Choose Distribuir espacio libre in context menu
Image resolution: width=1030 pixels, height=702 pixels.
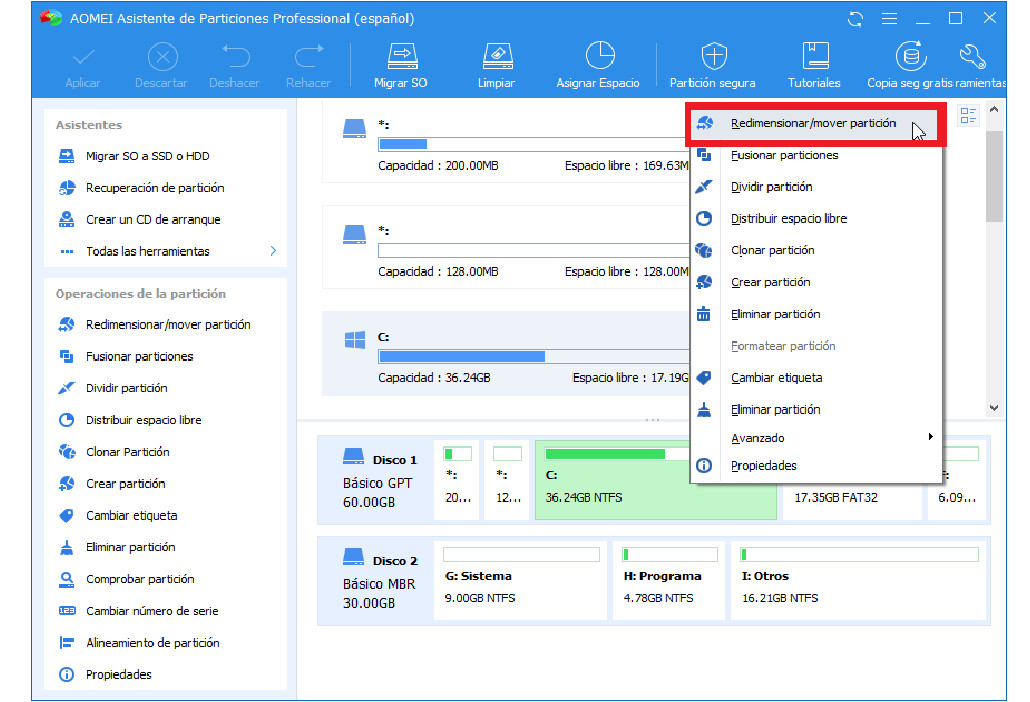[816, 219]
